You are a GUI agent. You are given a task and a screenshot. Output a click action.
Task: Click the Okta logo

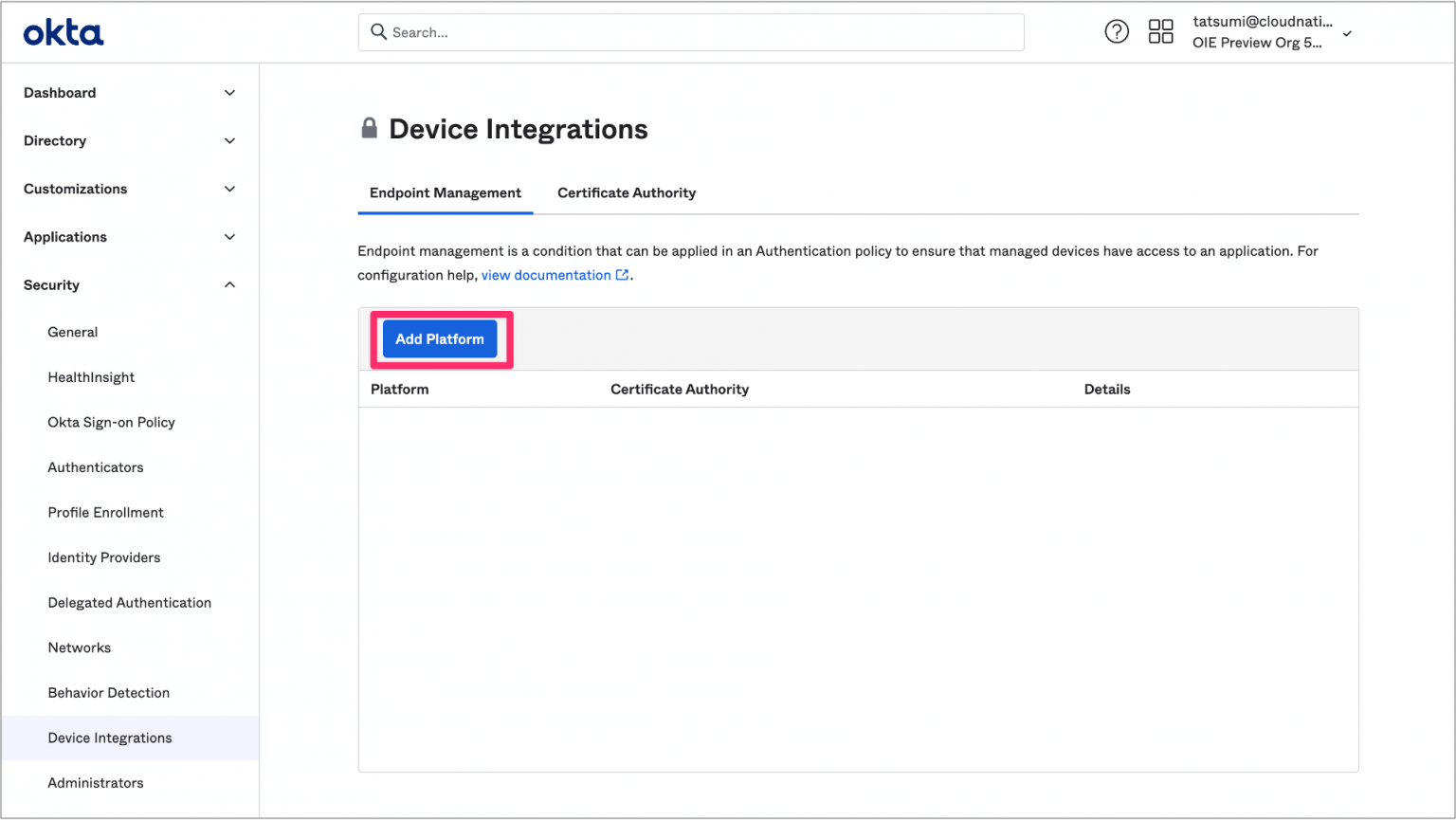63,30
